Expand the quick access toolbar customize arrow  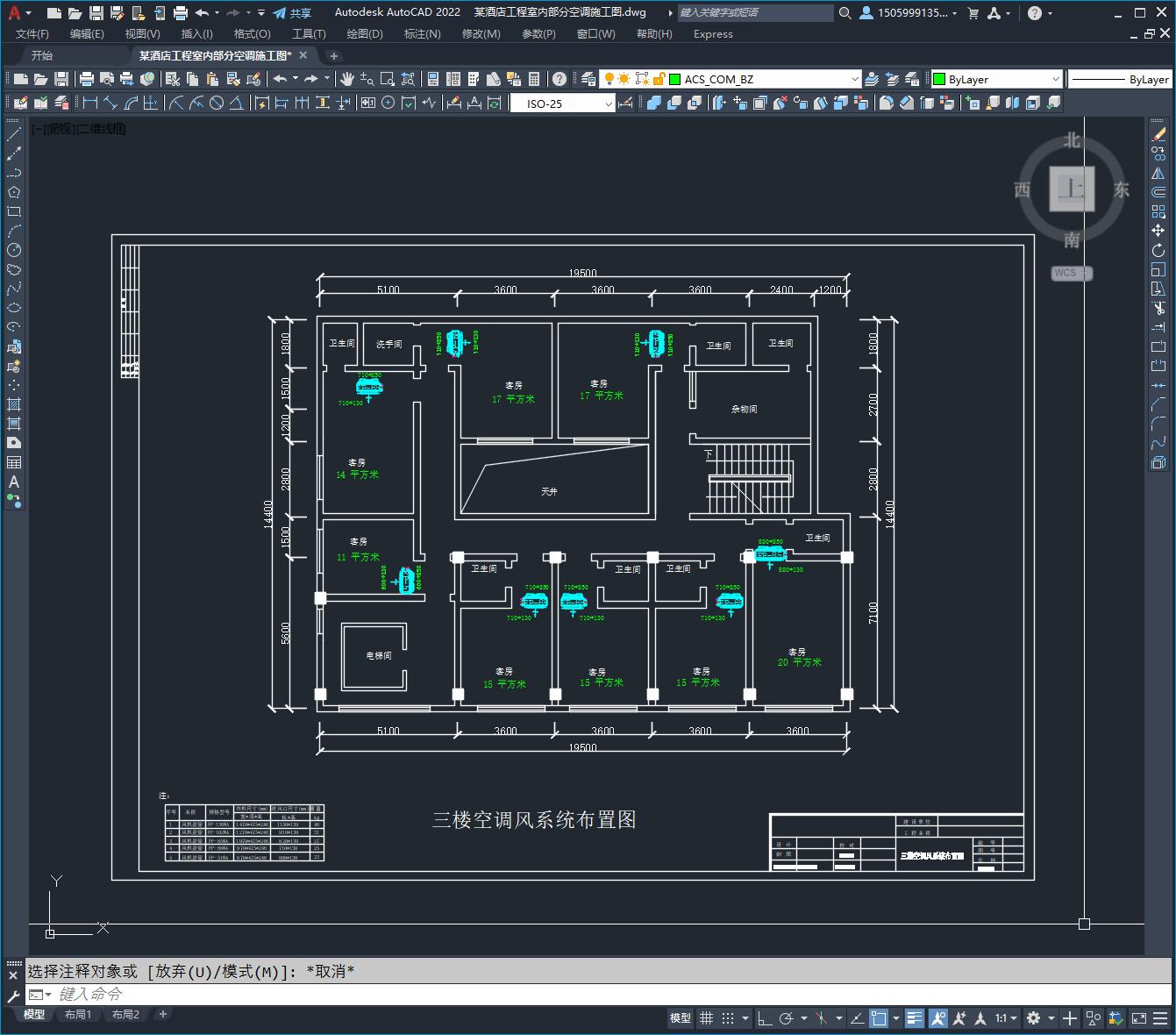261,13
